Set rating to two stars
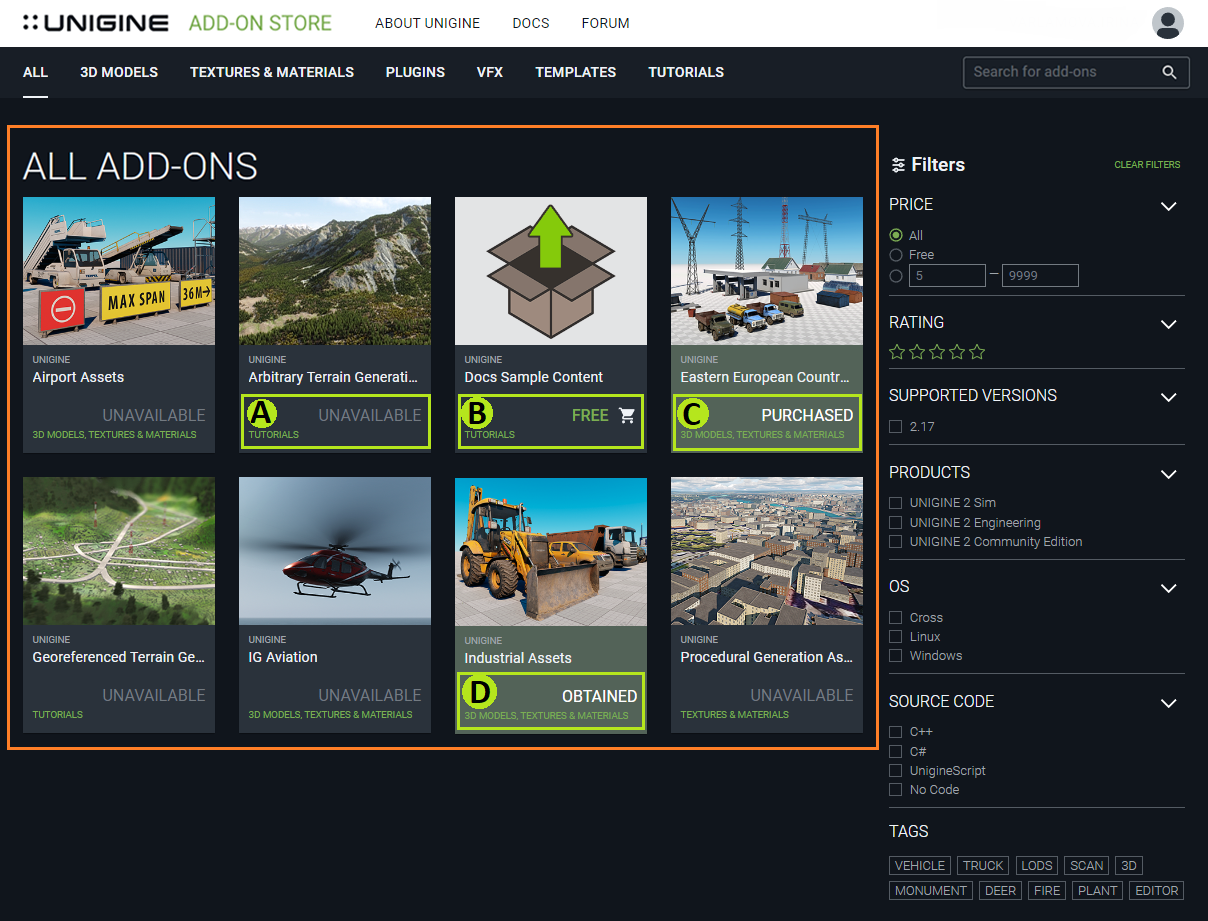Viewport: 1208px width, 921px height. coord(917,352)
